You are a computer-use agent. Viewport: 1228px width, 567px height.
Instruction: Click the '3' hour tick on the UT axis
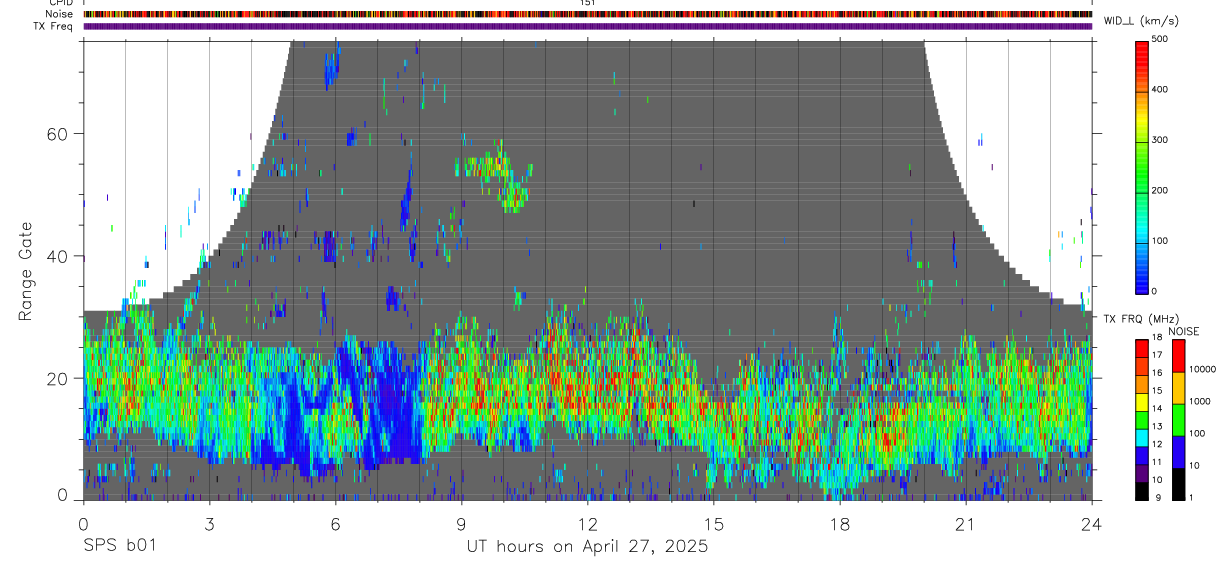click(210, 524)
